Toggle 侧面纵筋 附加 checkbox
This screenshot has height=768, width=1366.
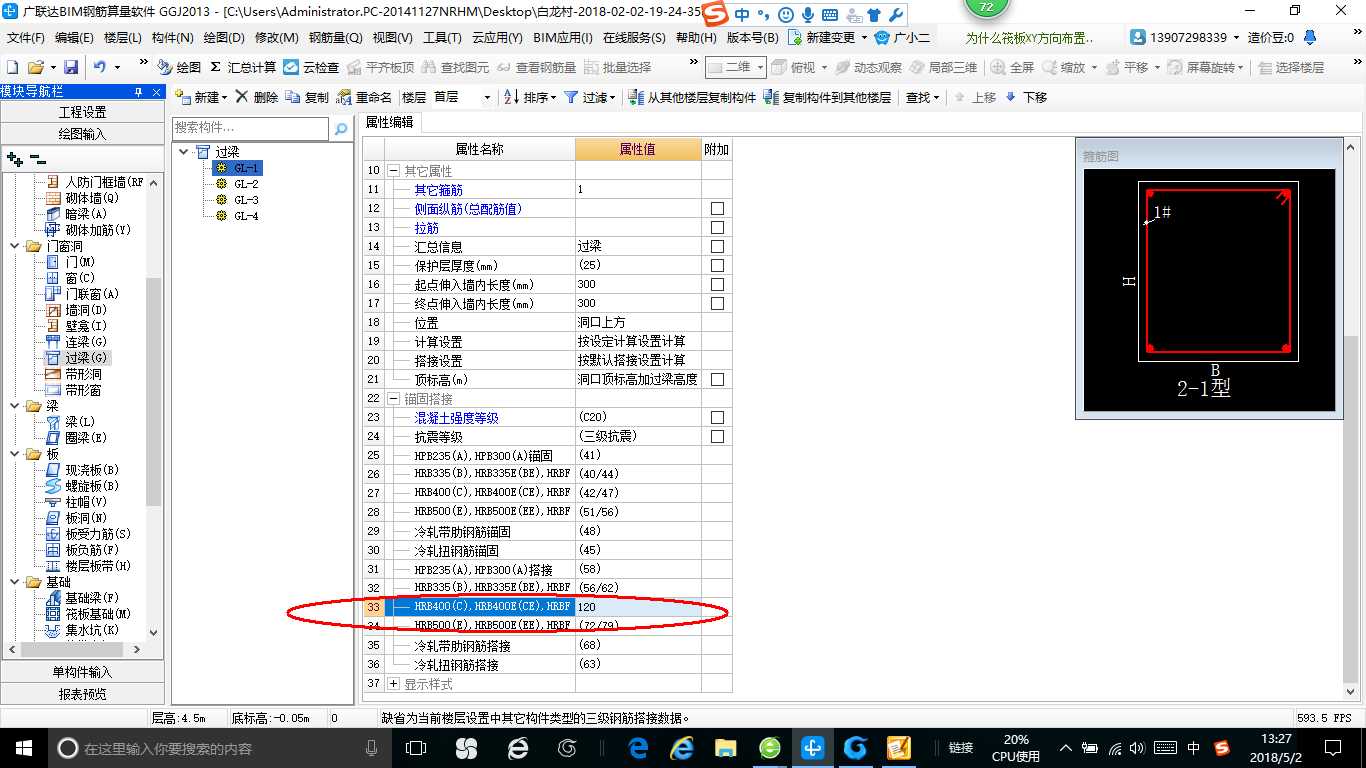tap(717, 209)
